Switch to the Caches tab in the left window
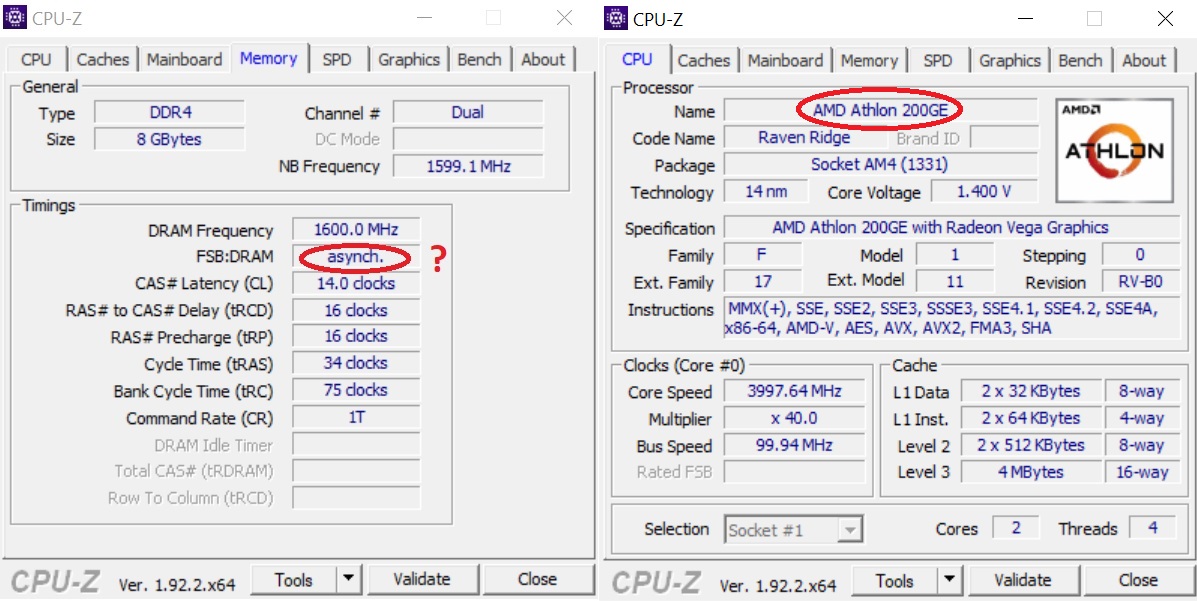 [103, 60]
